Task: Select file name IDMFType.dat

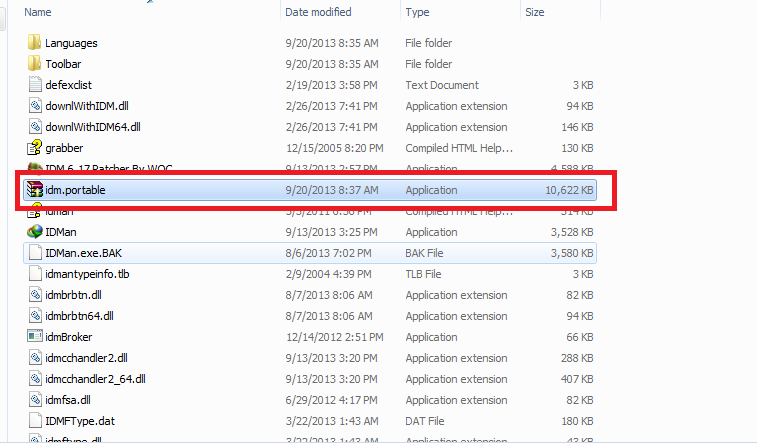Action: (80, 421)
